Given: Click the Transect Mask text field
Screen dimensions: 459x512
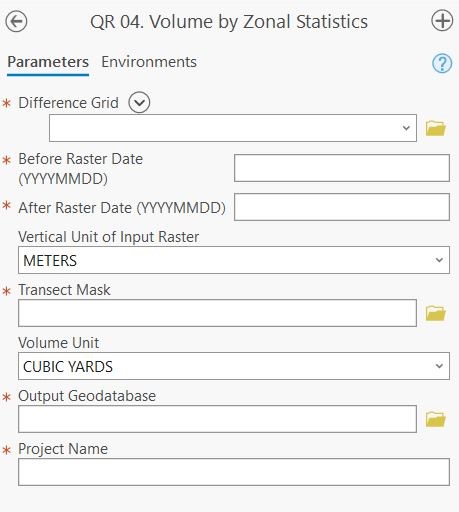Looking at the screenshot, I should [x=217, y=313].
